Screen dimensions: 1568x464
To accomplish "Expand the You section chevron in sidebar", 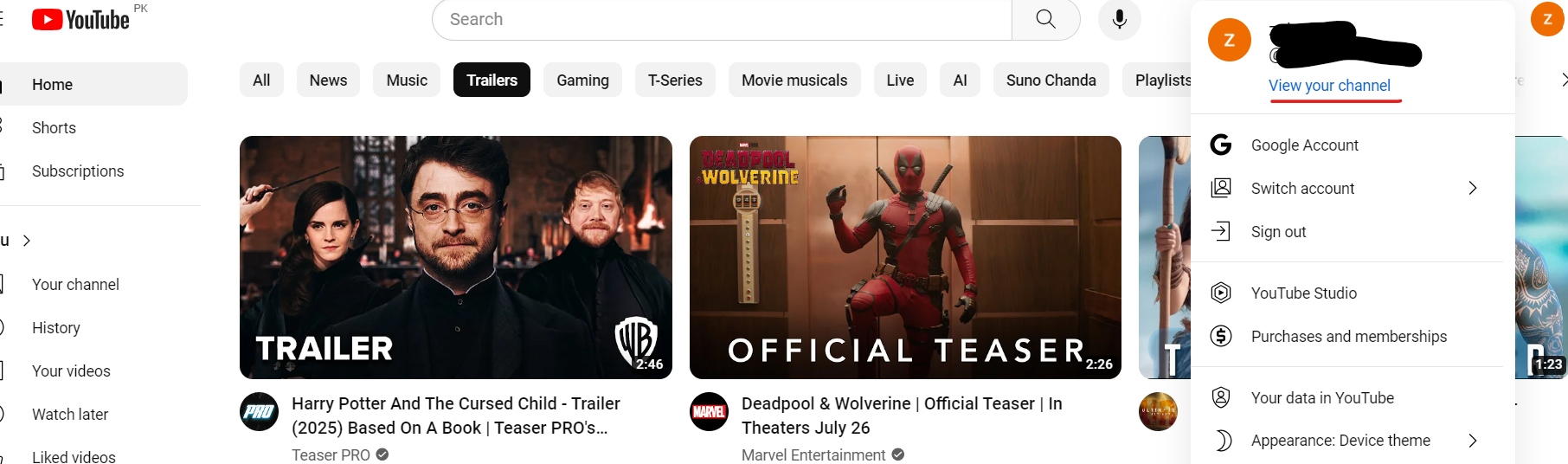I will click(x=27, y=241).
